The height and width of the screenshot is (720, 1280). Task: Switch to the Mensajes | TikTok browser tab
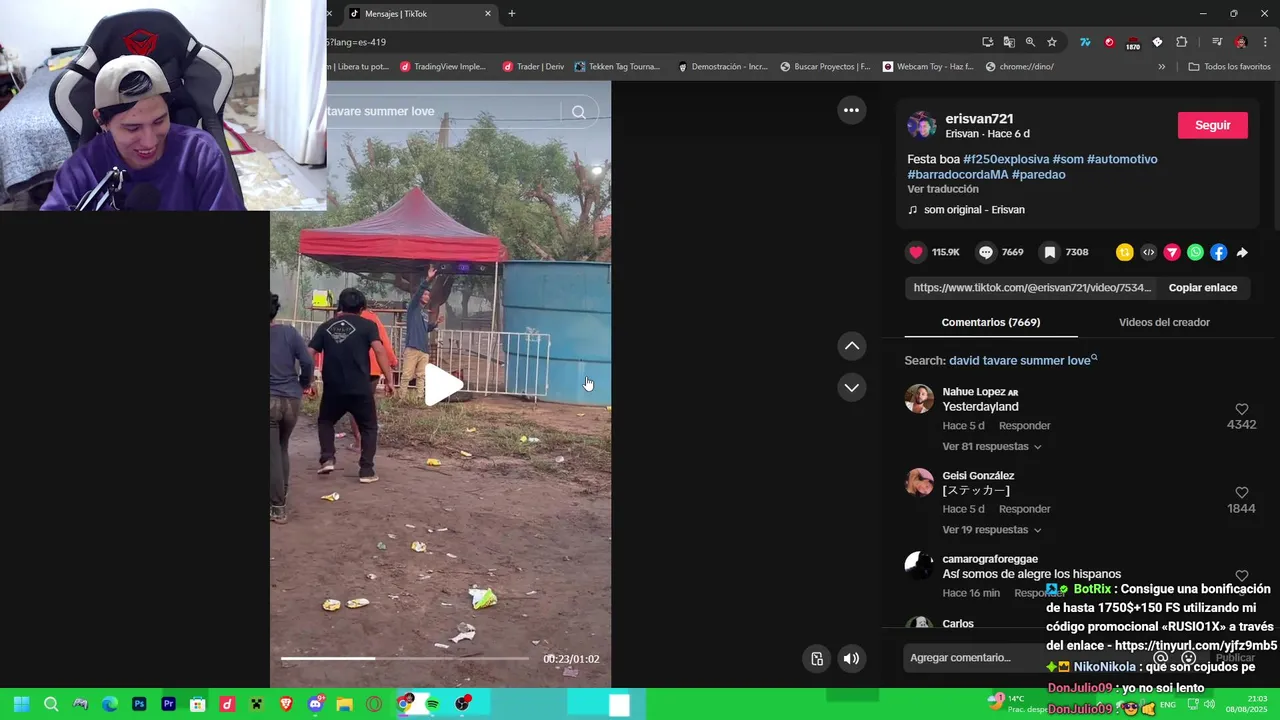pos(420,14)
